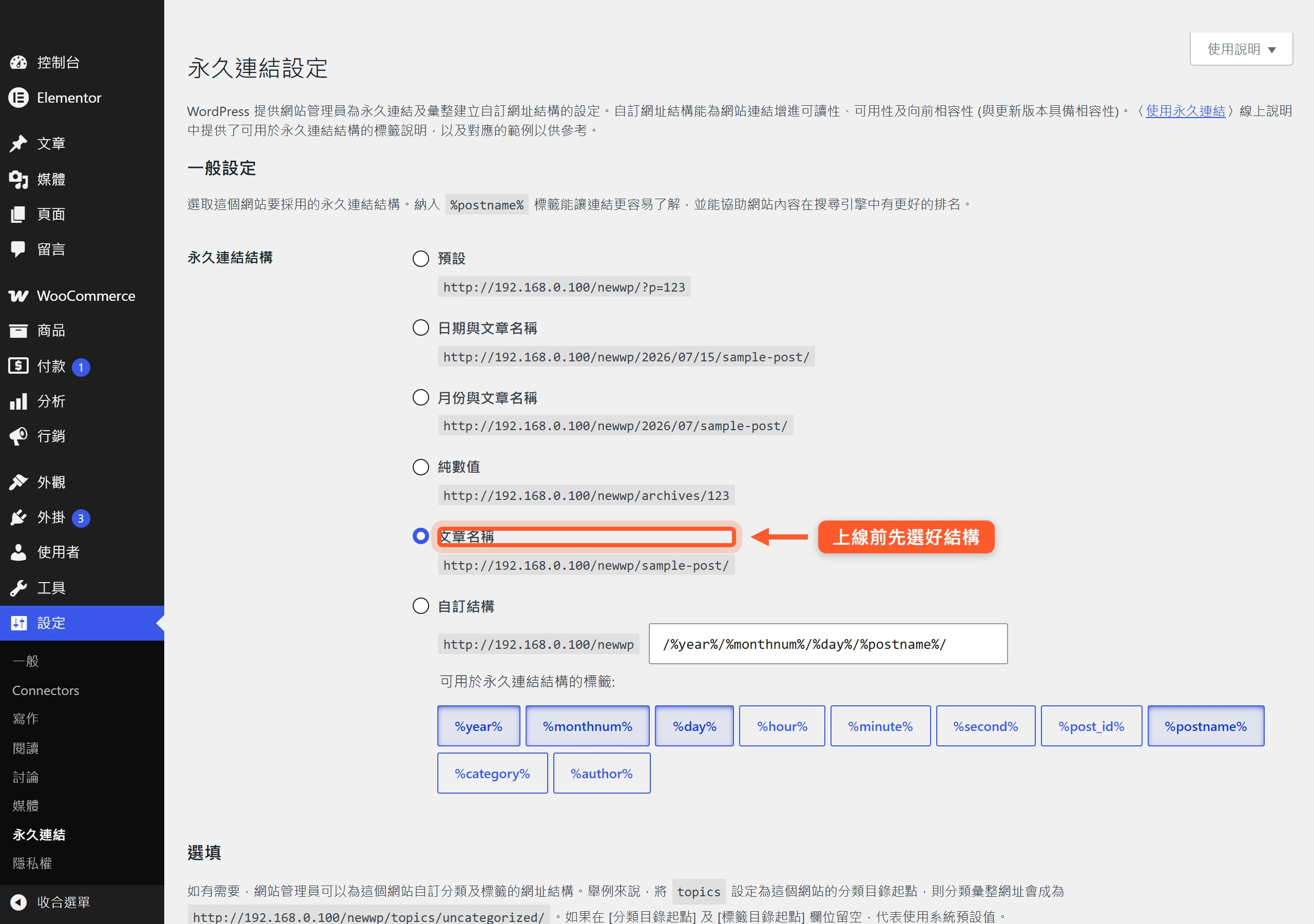Add the %author% tag
Screen dimensions: 1314x924
[602, 774]
